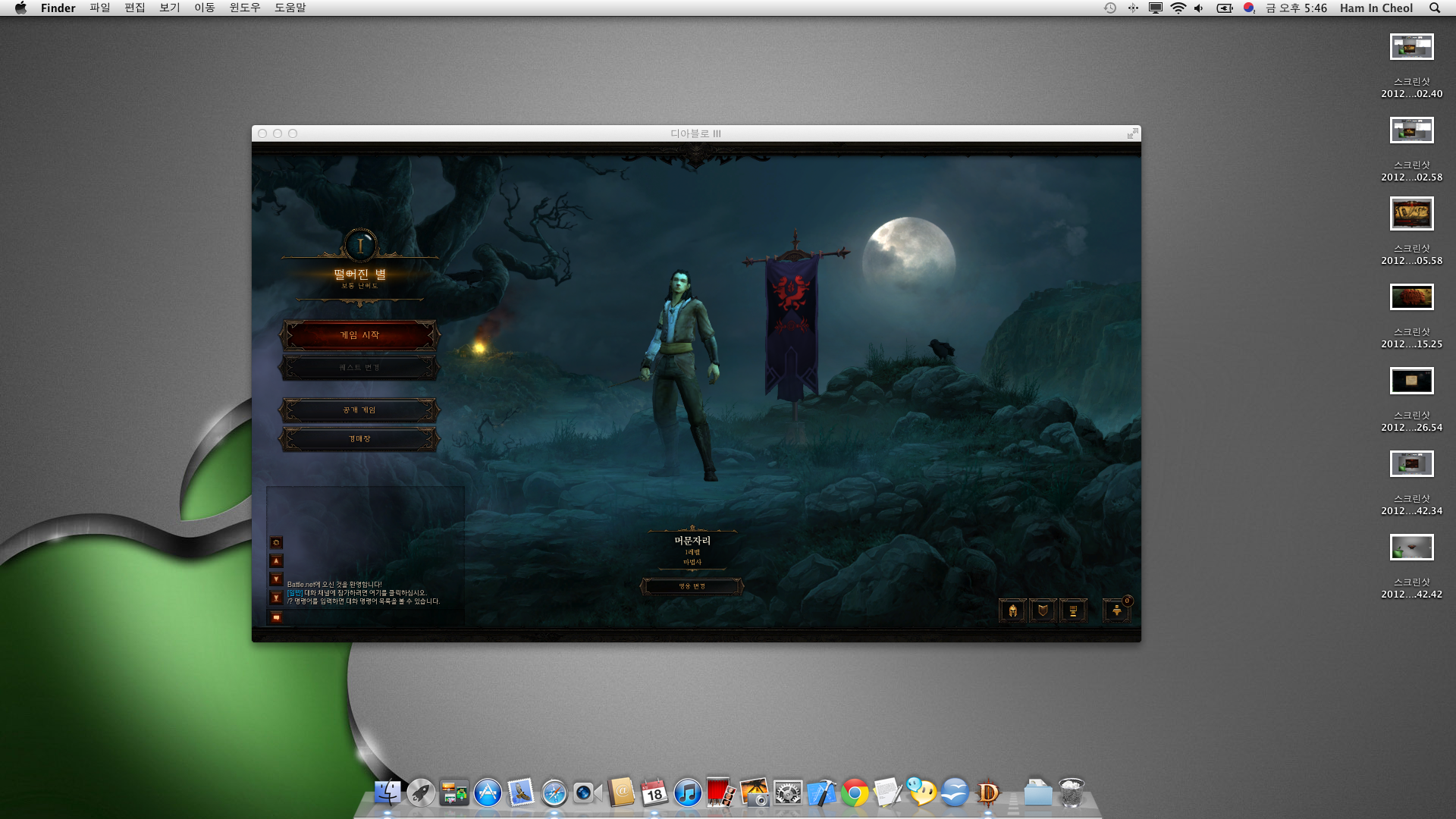
Task: Open the App Store dock icon
Action: 488,792
